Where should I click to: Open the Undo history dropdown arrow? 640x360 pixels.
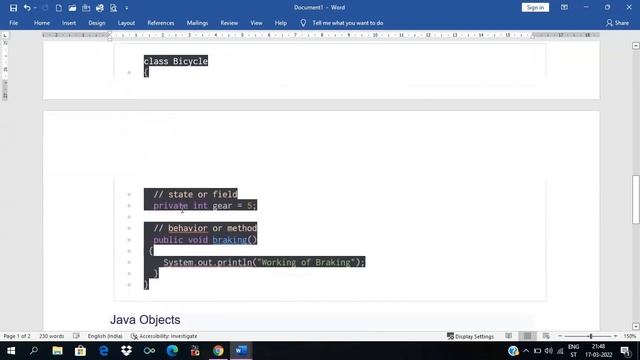(35, 8)
